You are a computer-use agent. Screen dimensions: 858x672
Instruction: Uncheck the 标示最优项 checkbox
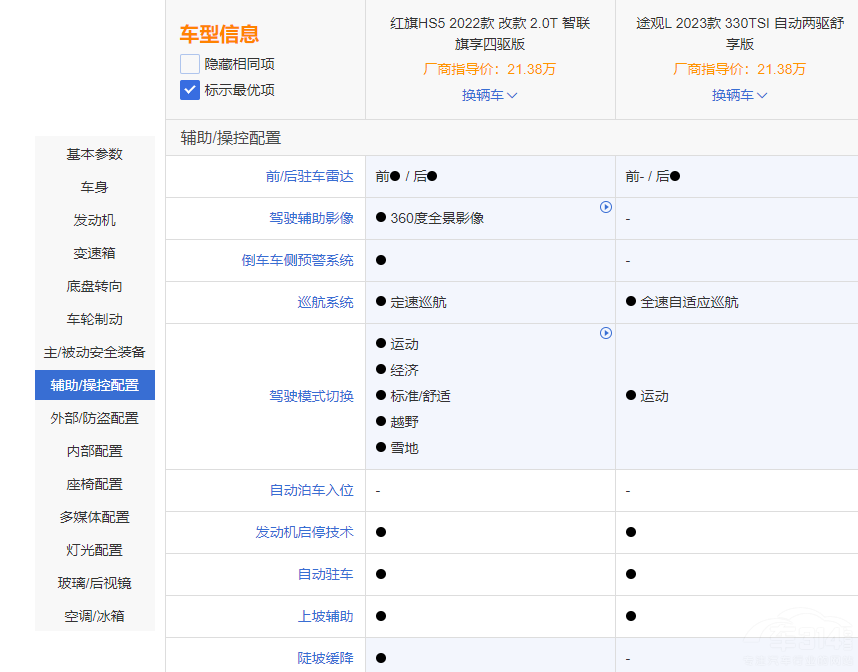[x=190, y=90]
